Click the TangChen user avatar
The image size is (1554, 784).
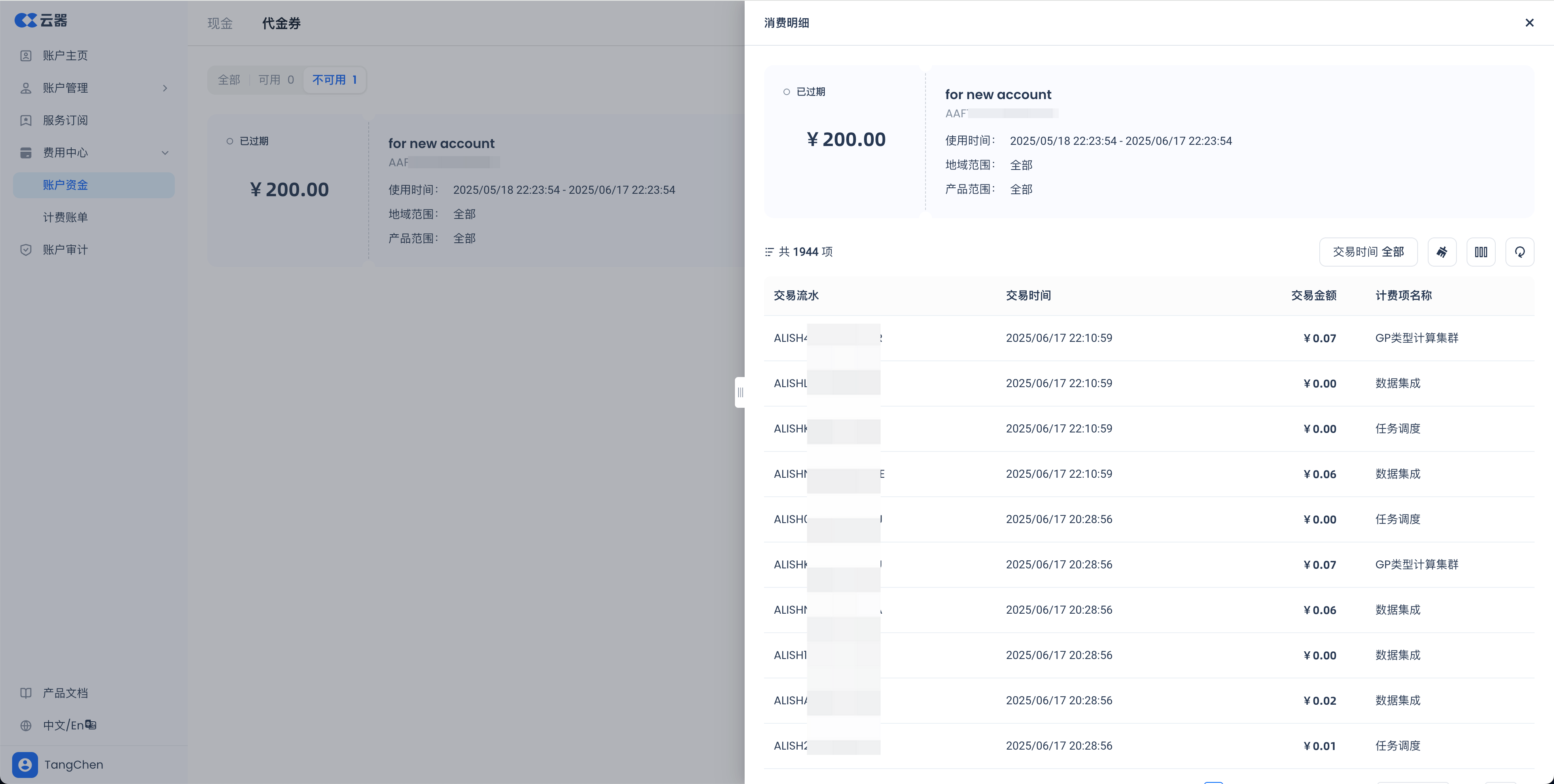point(25,765)
